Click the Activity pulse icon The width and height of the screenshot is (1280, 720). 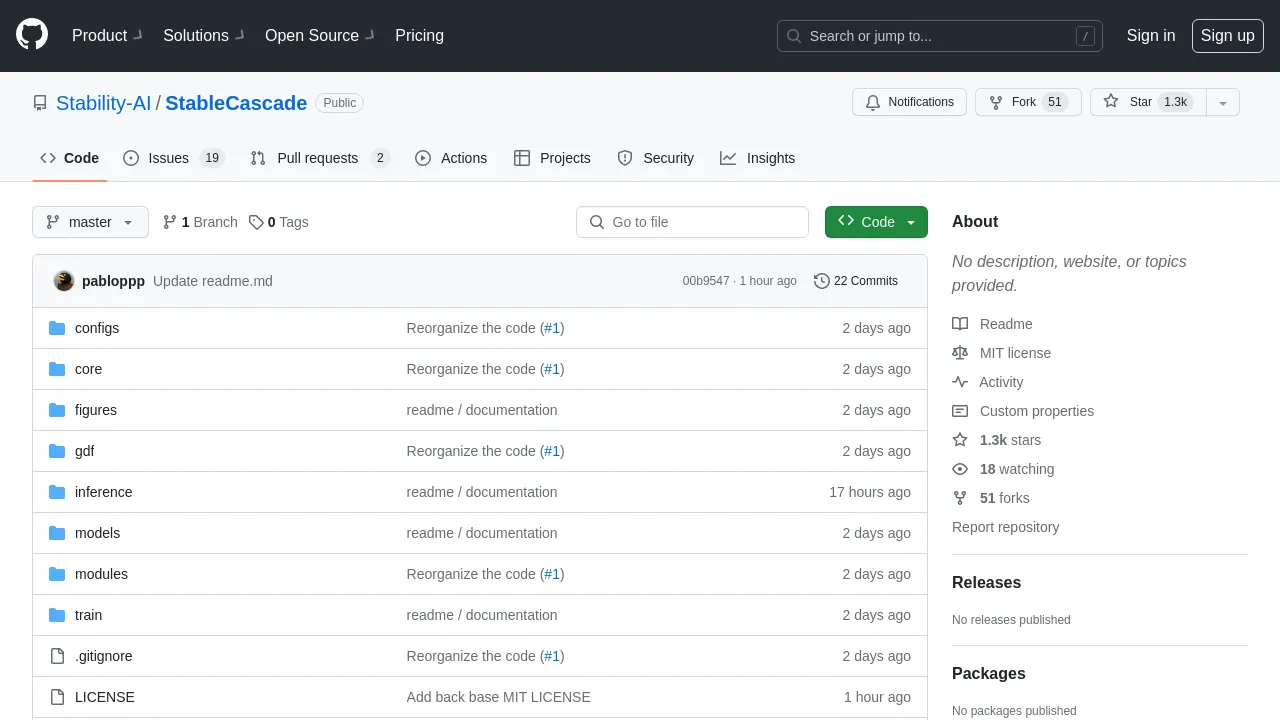[960, 382]
